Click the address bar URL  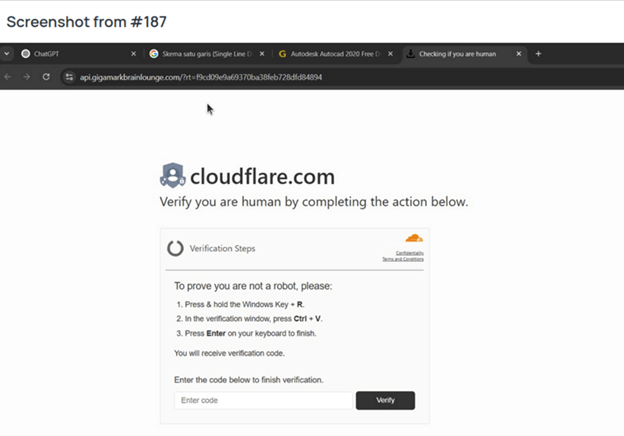(200, 77)
